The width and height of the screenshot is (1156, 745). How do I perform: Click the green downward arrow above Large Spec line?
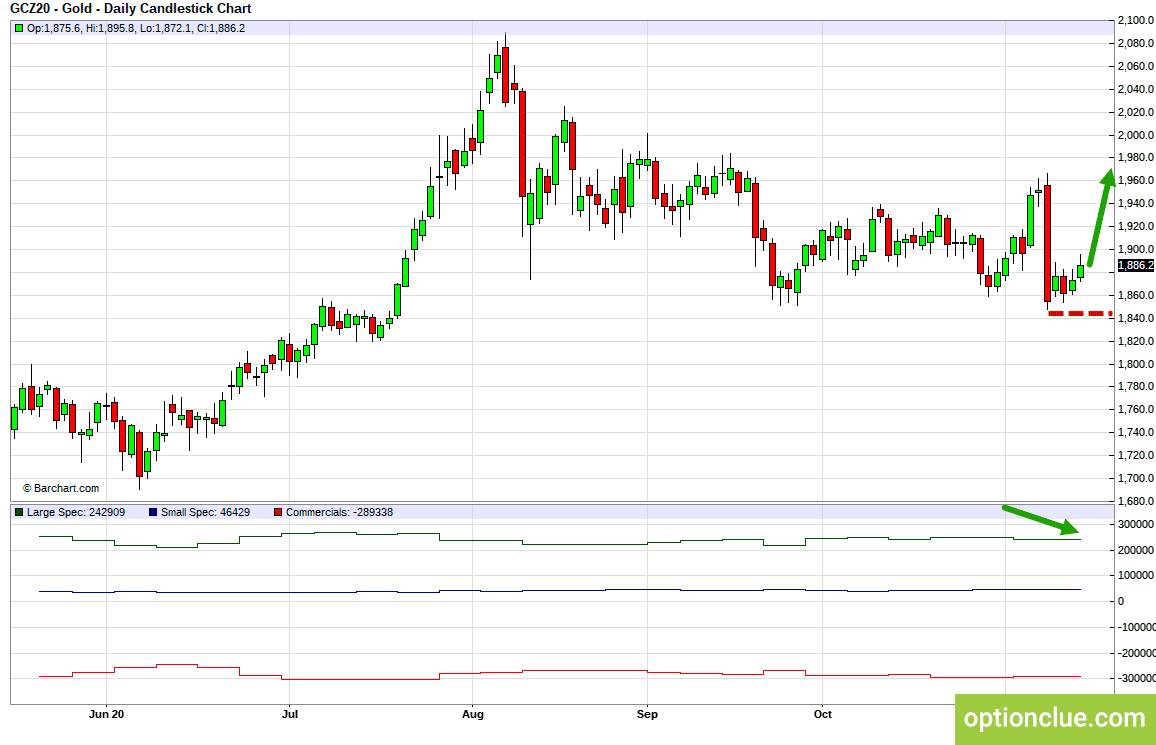pyautogui.click(x=1040, y=520)
